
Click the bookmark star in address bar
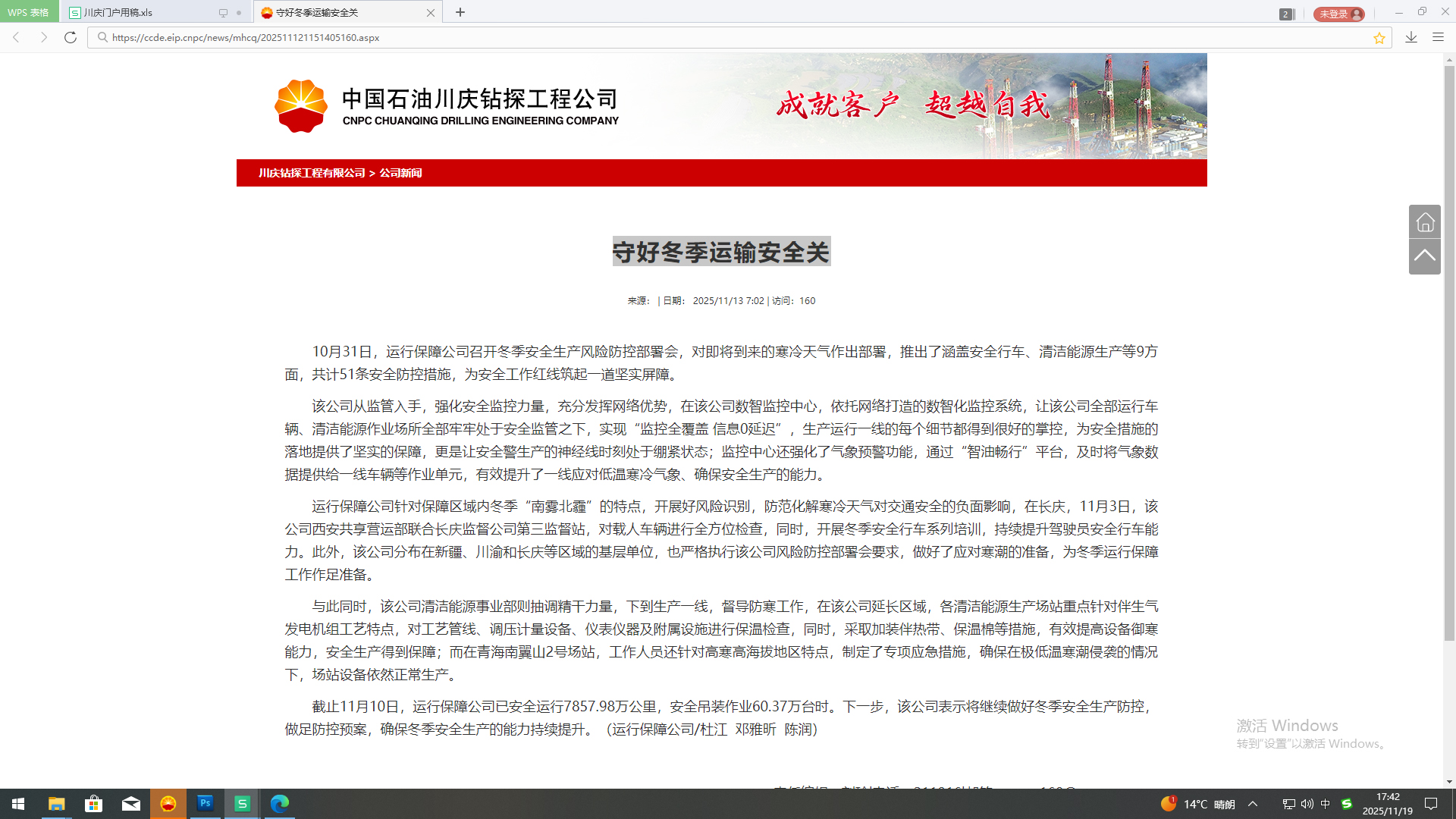(1379, 38)
